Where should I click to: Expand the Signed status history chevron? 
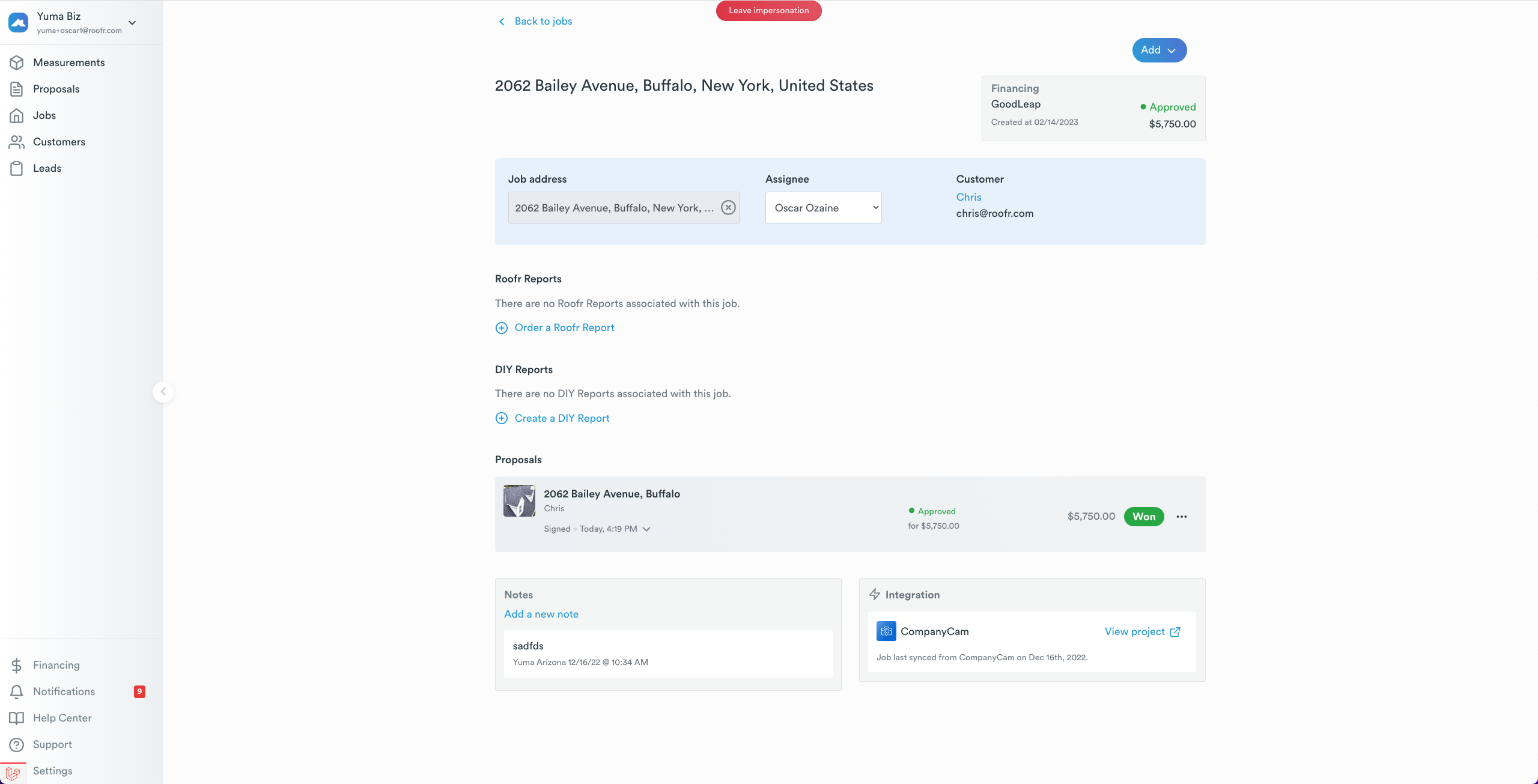[x=646, y=529]
